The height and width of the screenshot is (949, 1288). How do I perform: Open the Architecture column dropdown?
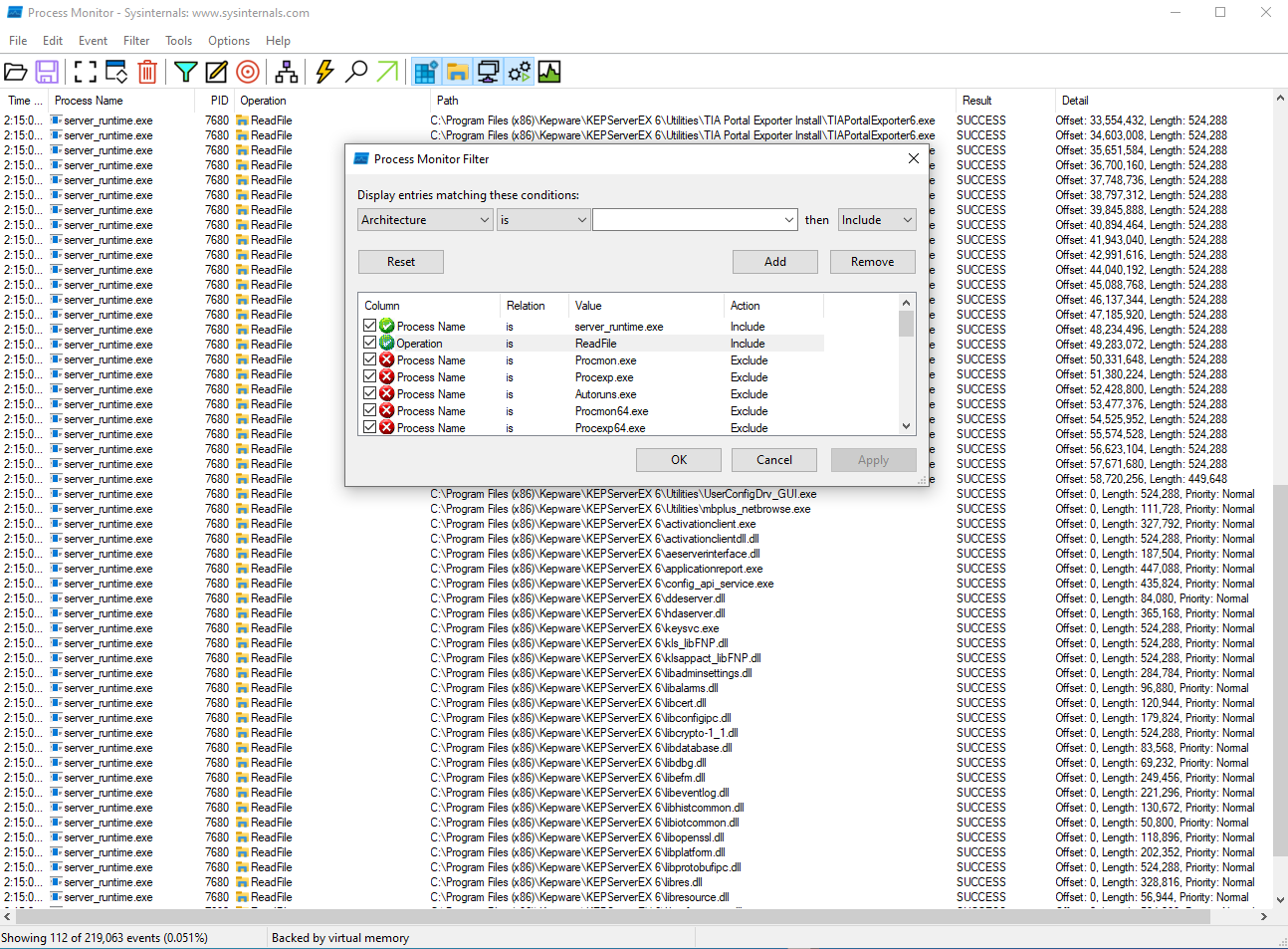click(x=425, y=220)
